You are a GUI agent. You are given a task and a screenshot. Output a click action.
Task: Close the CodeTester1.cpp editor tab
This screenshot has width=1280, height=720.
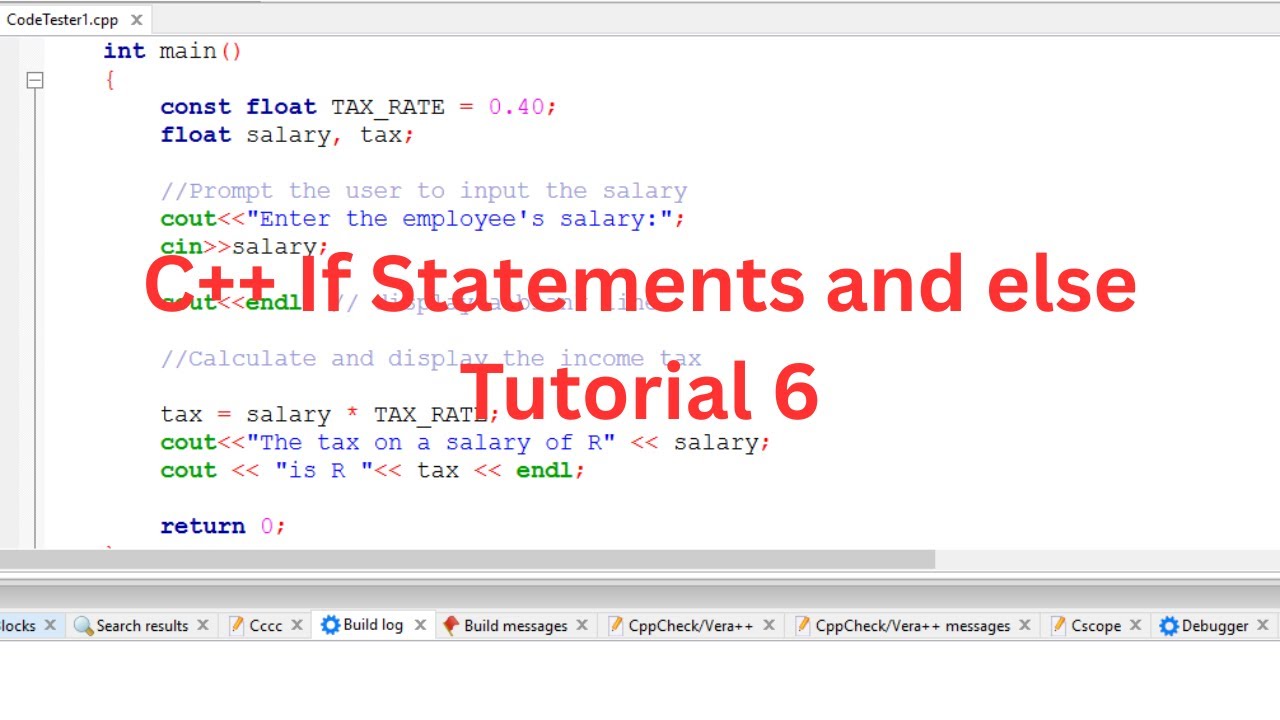click(136, 20)
